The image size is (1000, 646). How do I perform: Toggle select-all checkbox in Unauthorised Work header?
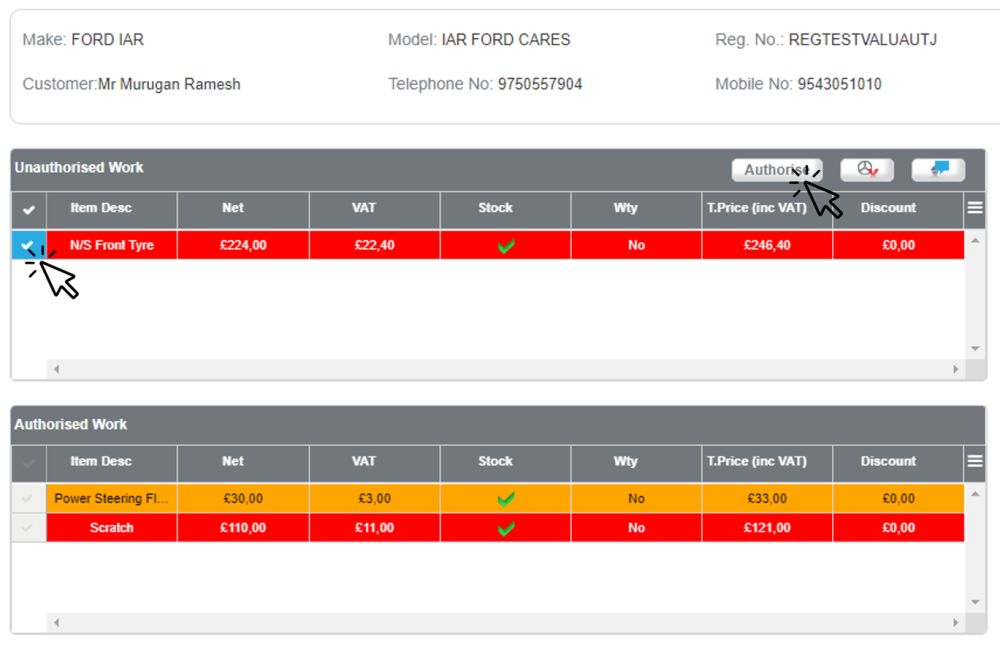click(x=29, y=209)
